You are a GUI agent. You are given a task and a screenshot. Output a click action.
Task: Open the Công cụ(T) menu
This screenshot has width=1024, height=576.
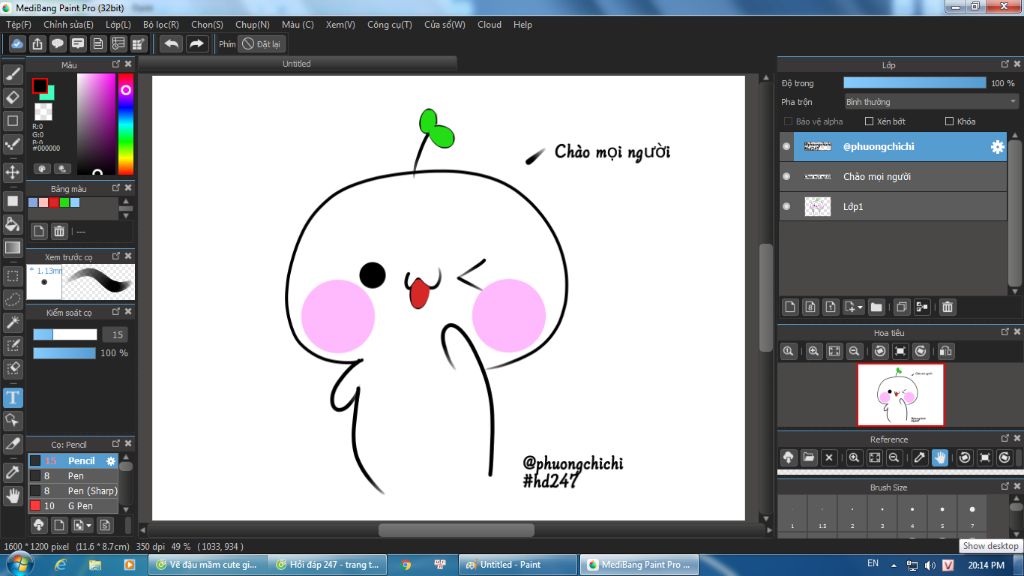[390, 25]
